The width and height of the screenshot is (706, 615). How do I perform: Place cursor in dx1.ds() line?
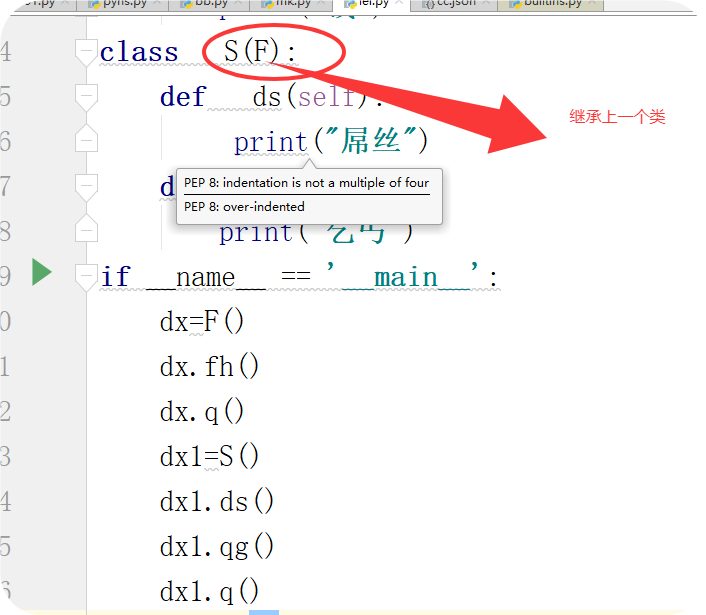click(217, 502)
